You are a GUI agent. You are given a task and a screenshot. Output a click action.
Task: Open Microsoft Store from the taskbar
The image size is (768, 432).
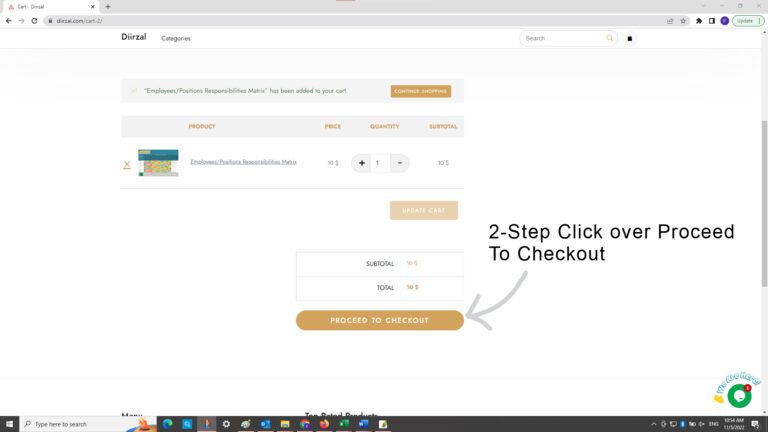[x=187, y=424]
